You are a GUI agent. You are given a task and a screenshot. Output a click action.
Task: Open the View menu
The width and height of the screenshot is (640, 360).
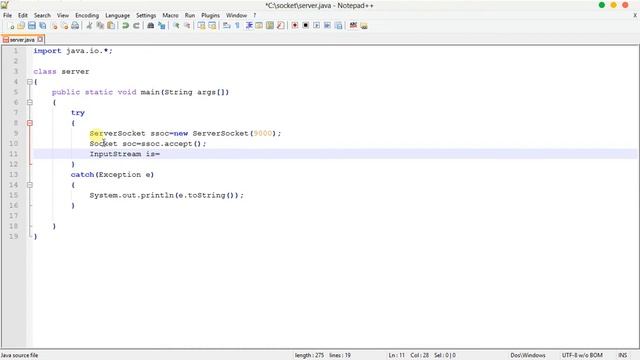pos(62,16)
